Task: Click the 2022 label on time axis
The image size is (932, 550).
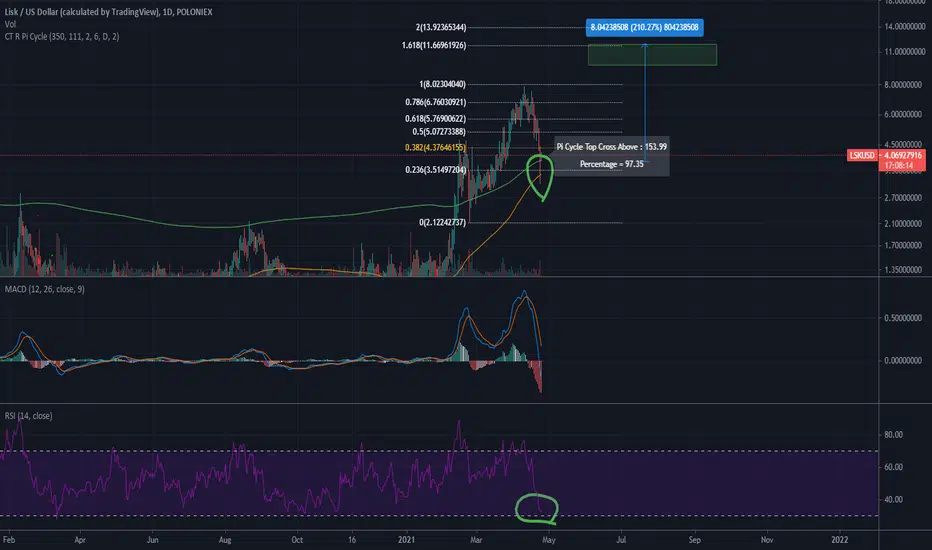Action: pyautogui.click(x=839, y=540)
